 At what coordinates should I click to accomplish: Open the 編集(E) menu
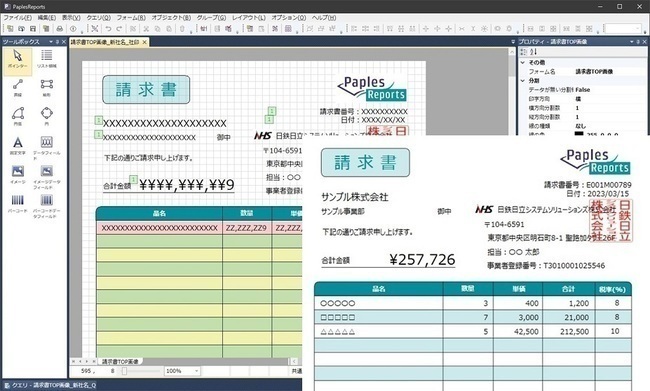click(46, 18)
